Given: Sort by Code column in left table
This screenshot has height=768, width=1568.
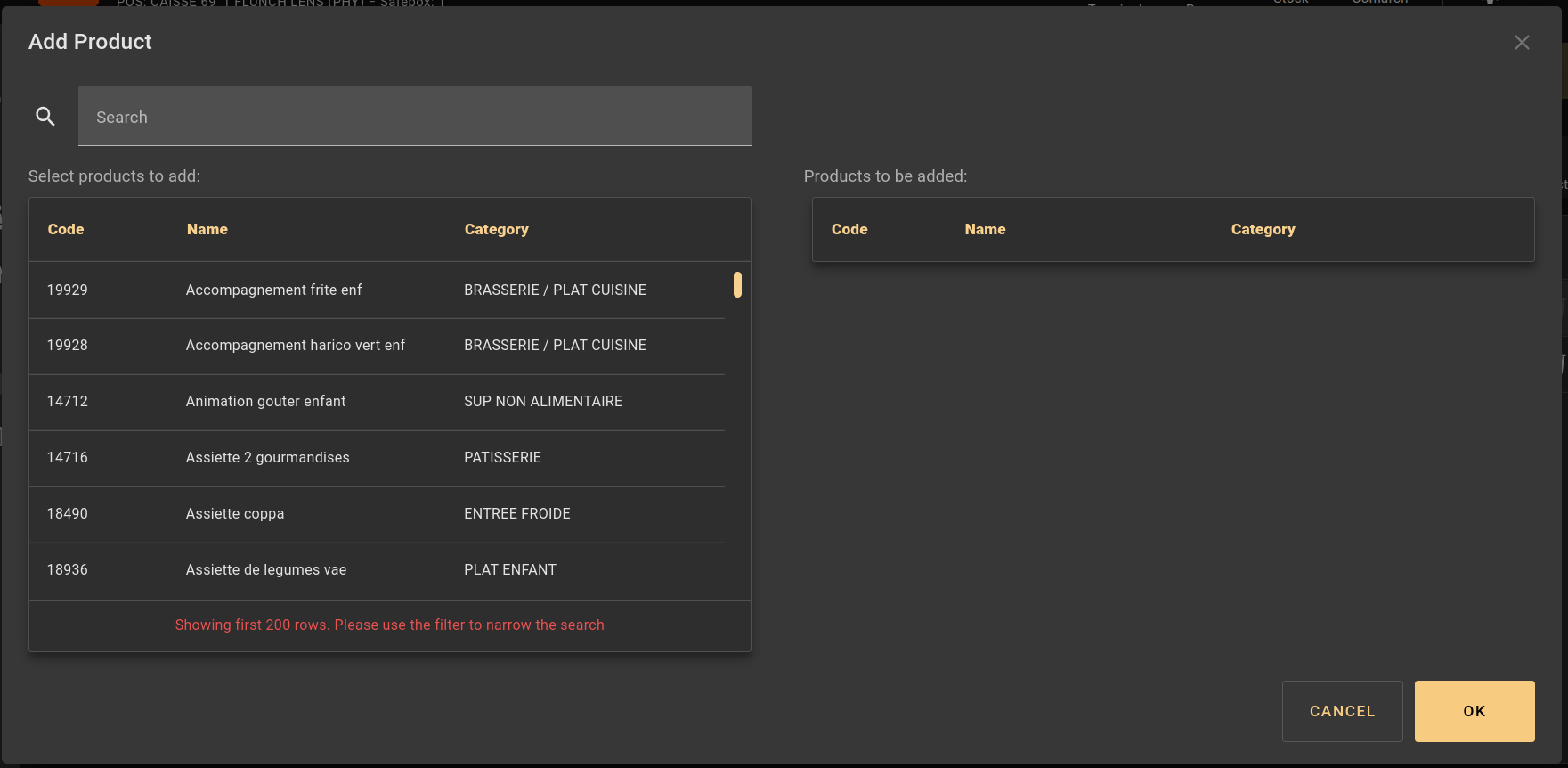Looking at the screenshot, I should pyautogui.click(x=66, y=230).
